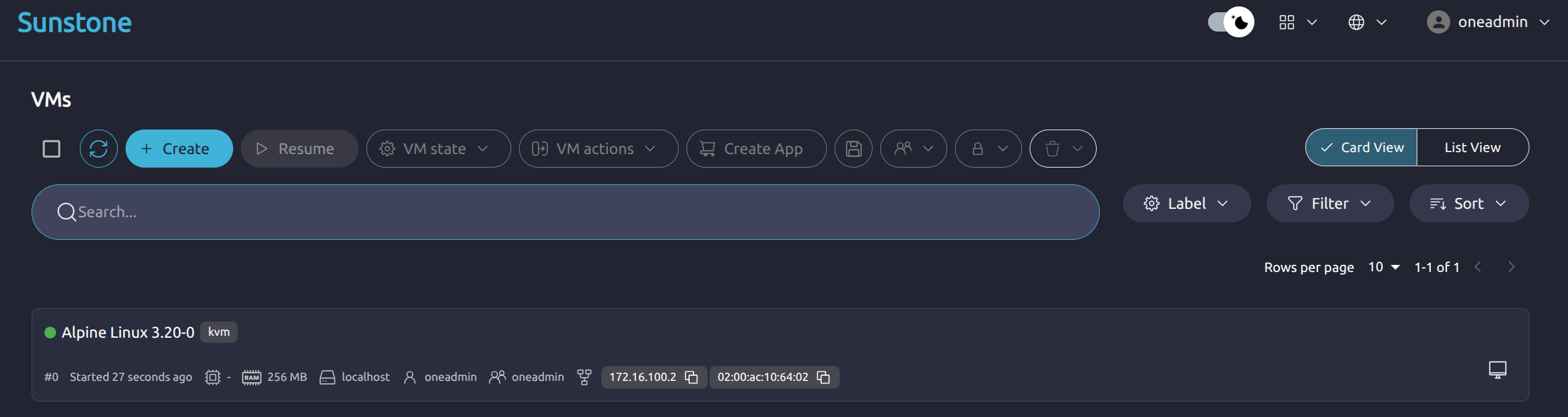Click the save as template icon
Image resolution: width=1568 pixels, height=417 pixels.
pyautogui.click(x=853, y=149)
